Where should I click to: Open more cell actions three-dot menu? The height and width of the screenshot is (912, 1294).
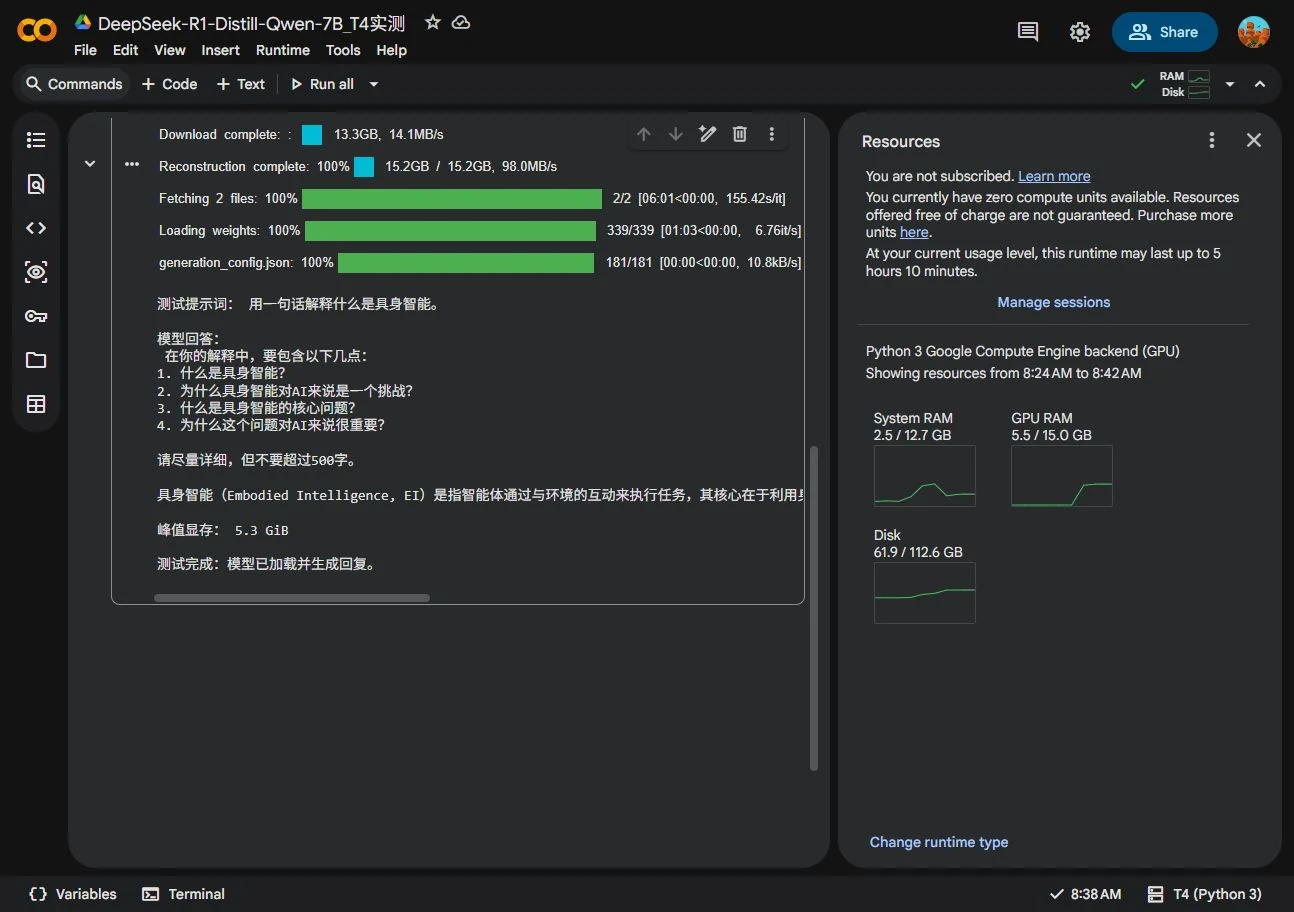click(x=772, y=134)
